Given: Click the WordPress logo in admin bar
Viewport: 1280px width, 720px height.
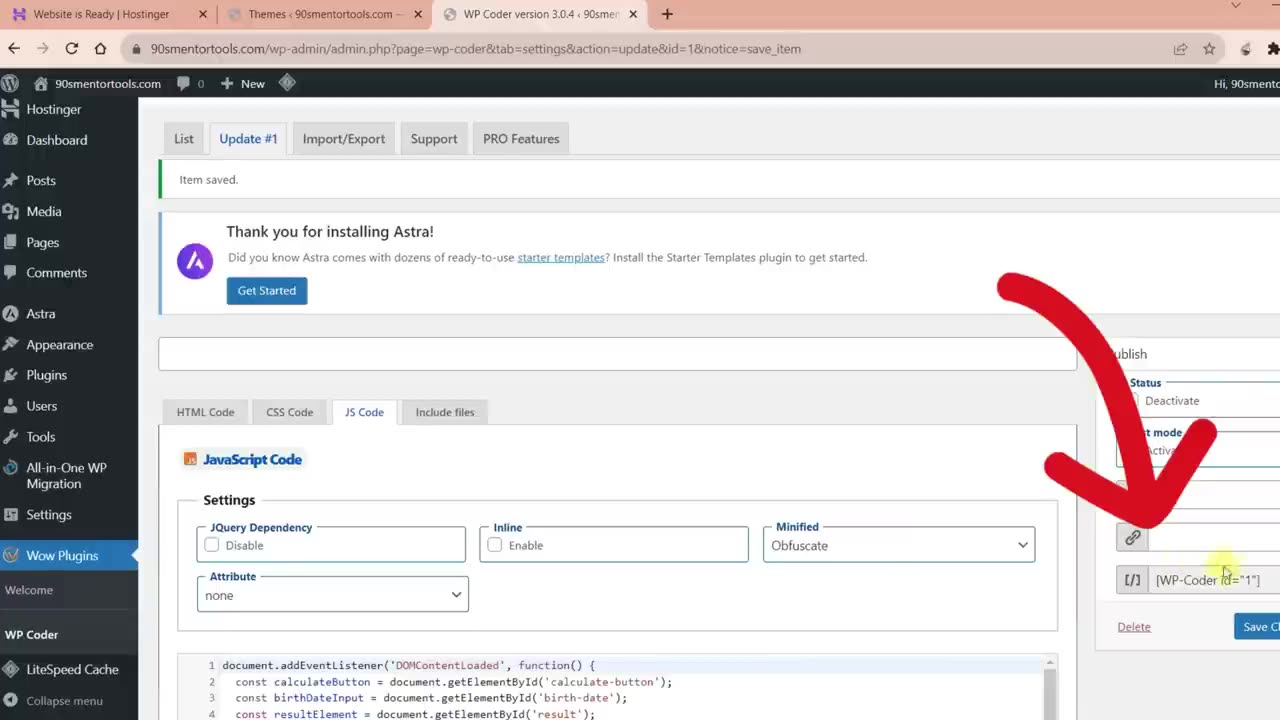Looking at the screenshot, I should point(10,83).
